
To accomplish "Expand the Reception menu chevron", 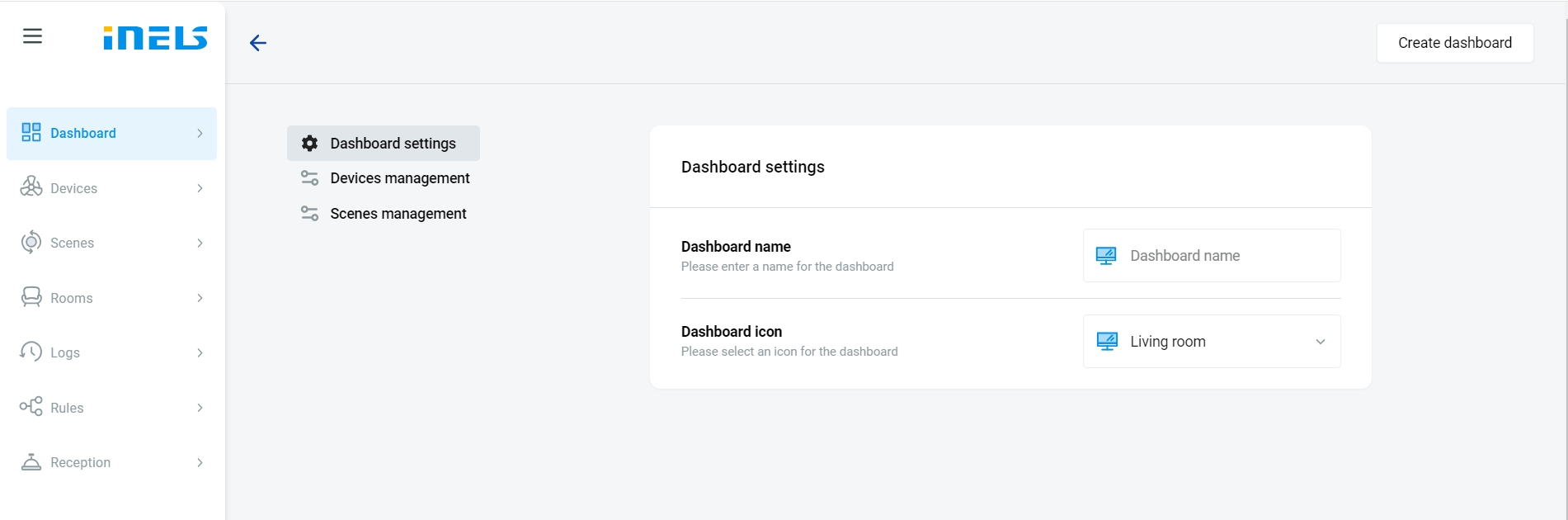I will pyautogui.click(x=200, y=463).
